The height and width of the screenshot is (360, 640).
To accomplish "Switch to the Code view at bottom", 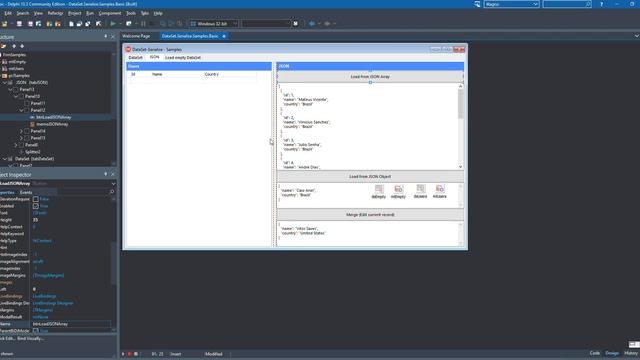I will coord(595,353).
